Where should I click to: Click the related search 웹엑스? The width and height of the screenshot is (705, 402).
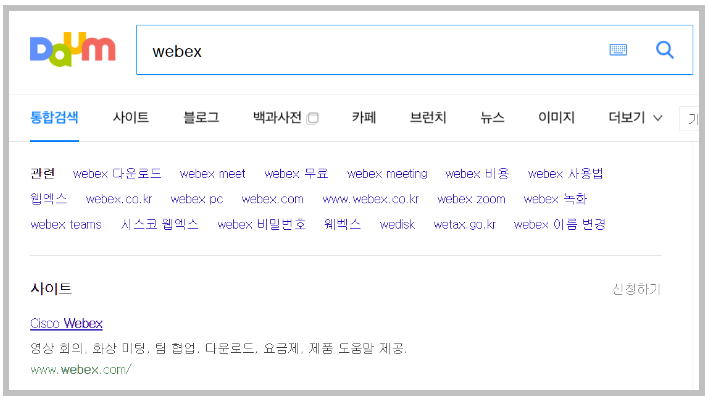[x=49, y=199]
